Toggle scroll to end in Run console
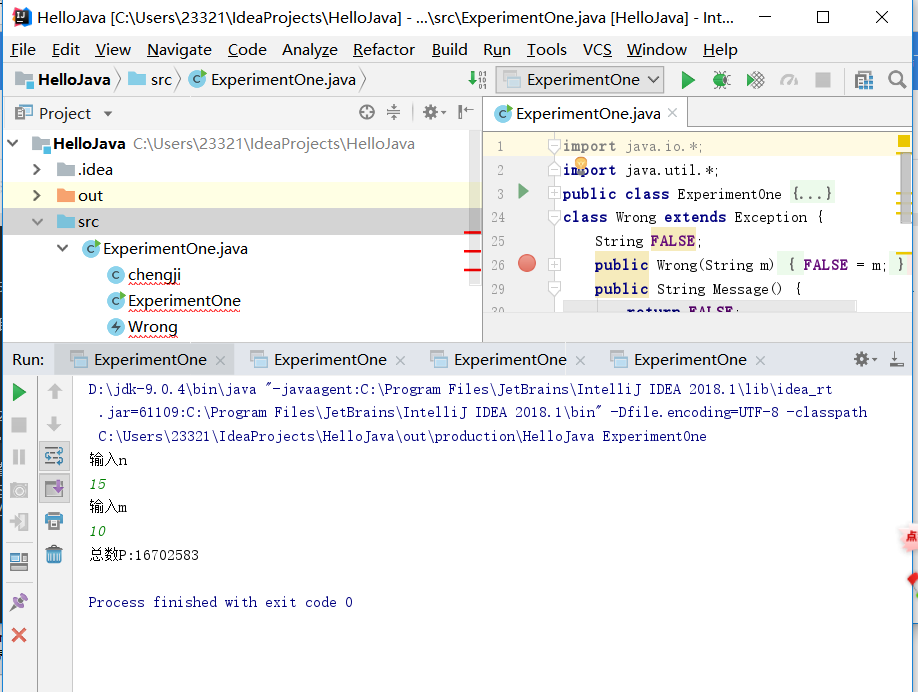The height and width of the screenshot is (692, 918). point(54,488)
